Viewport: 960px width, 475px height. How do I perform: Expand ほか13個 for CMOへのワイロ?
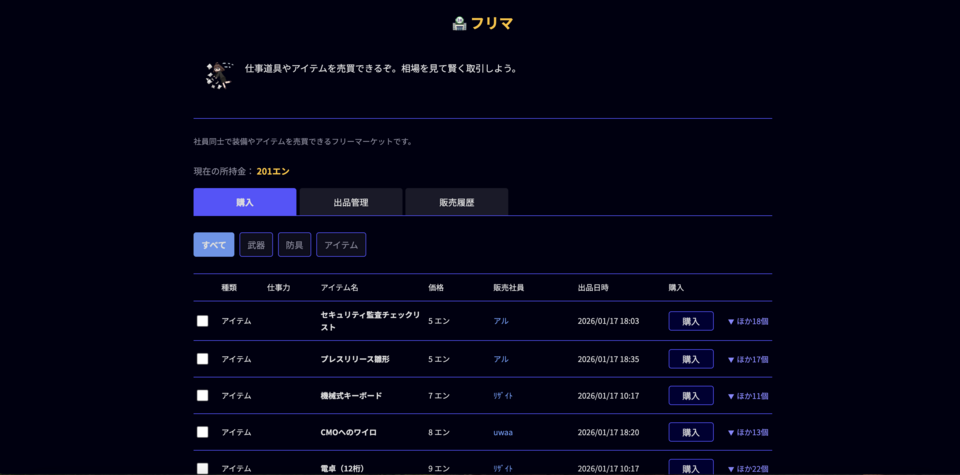pos(748,432)
